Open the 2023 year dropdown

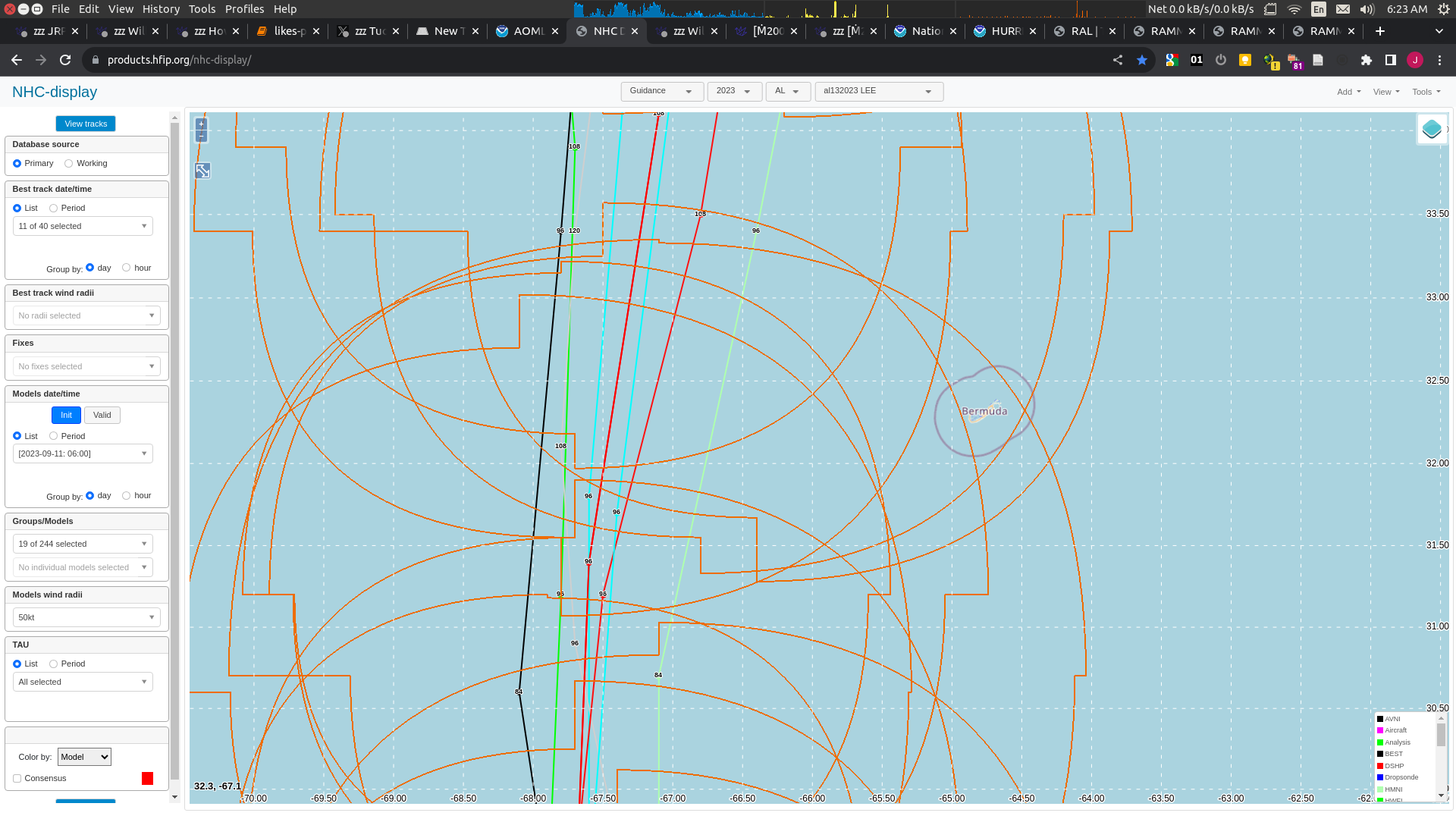[734, 91]
